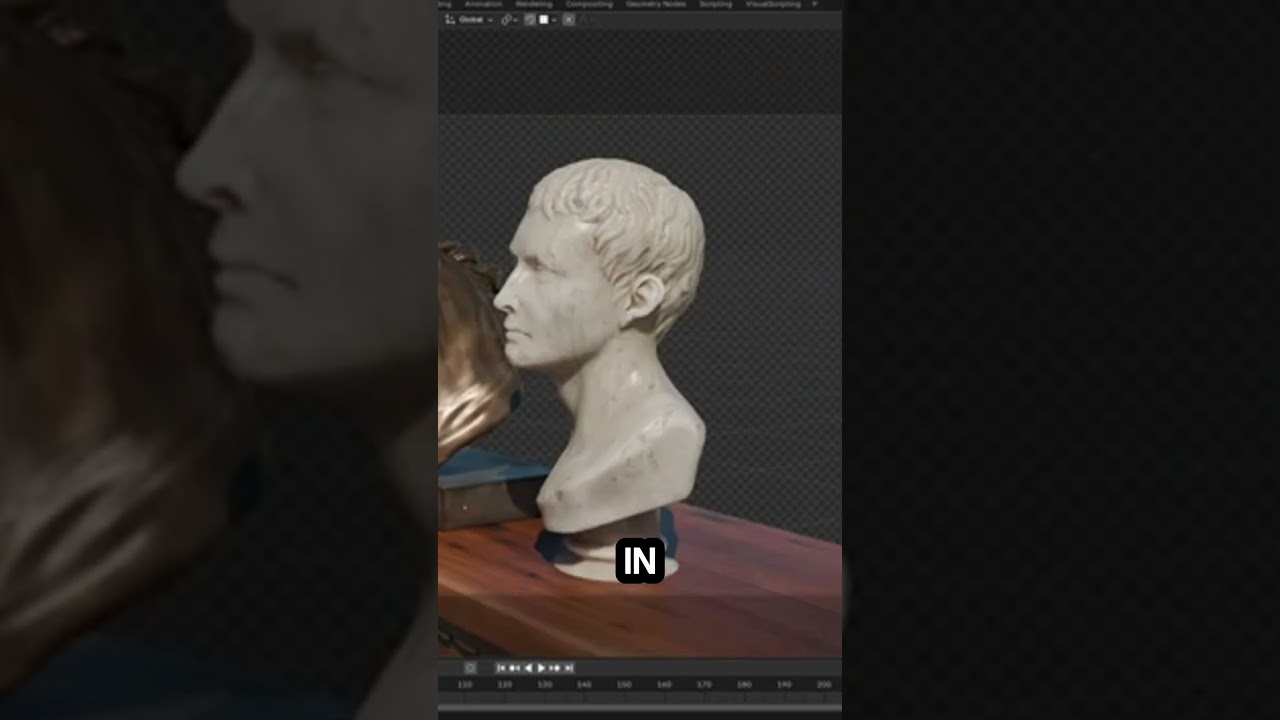Open the VisualScripting workspace tab
The height and width of the screenshot is (720, 1280).
point(773,4)
